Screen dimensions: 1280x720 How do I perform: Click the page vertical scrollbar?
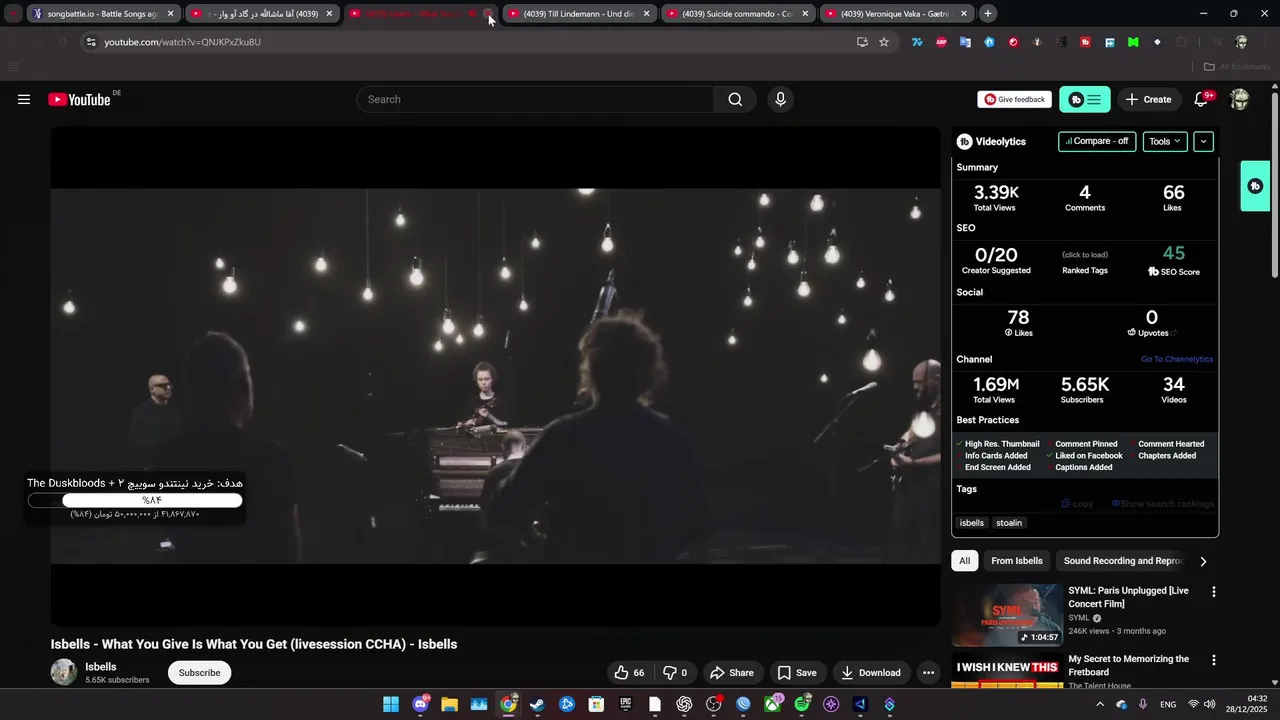(x=1275, y=185)
